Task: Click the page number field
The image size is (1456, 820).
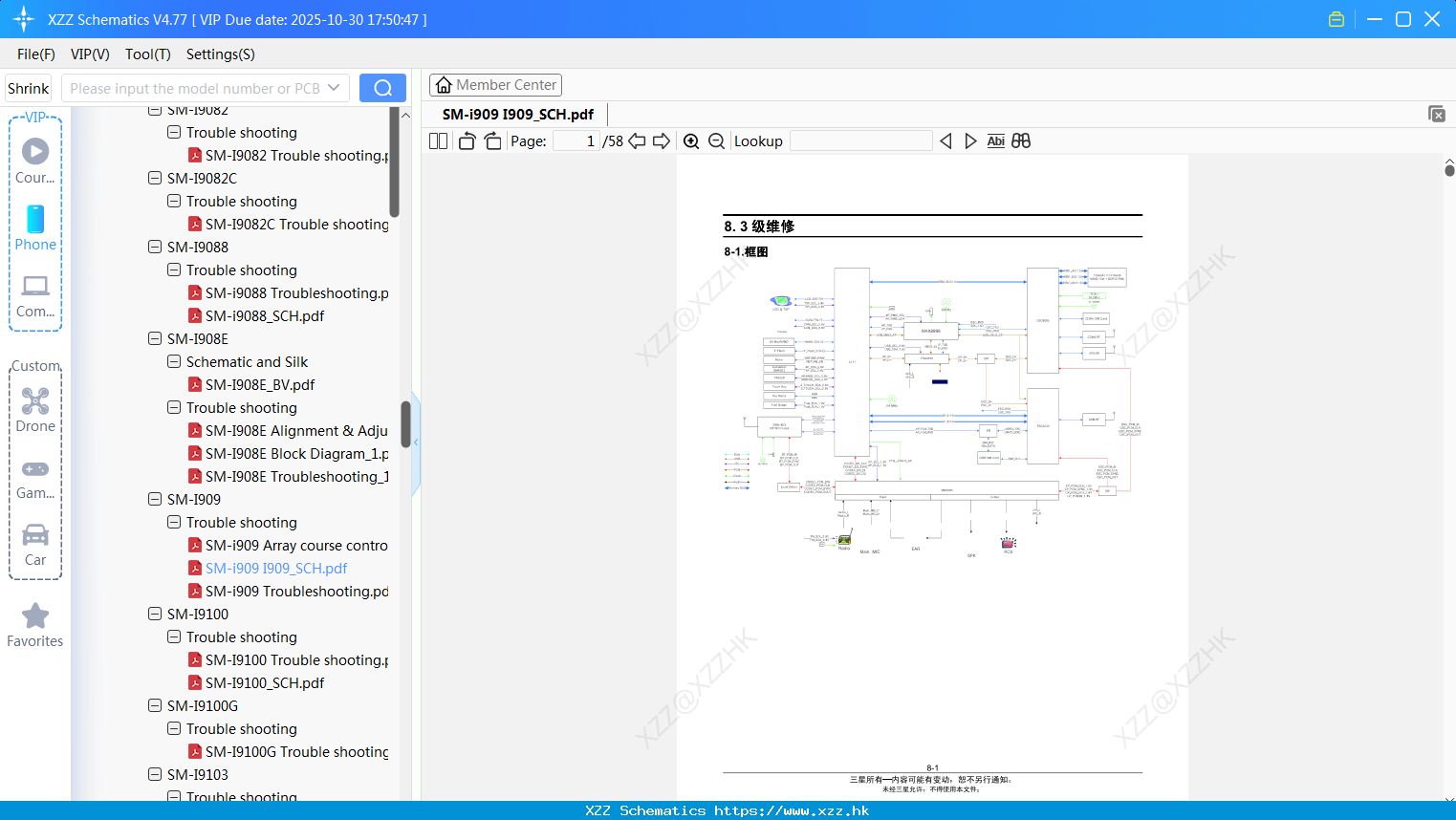Action: pos(576,140)
